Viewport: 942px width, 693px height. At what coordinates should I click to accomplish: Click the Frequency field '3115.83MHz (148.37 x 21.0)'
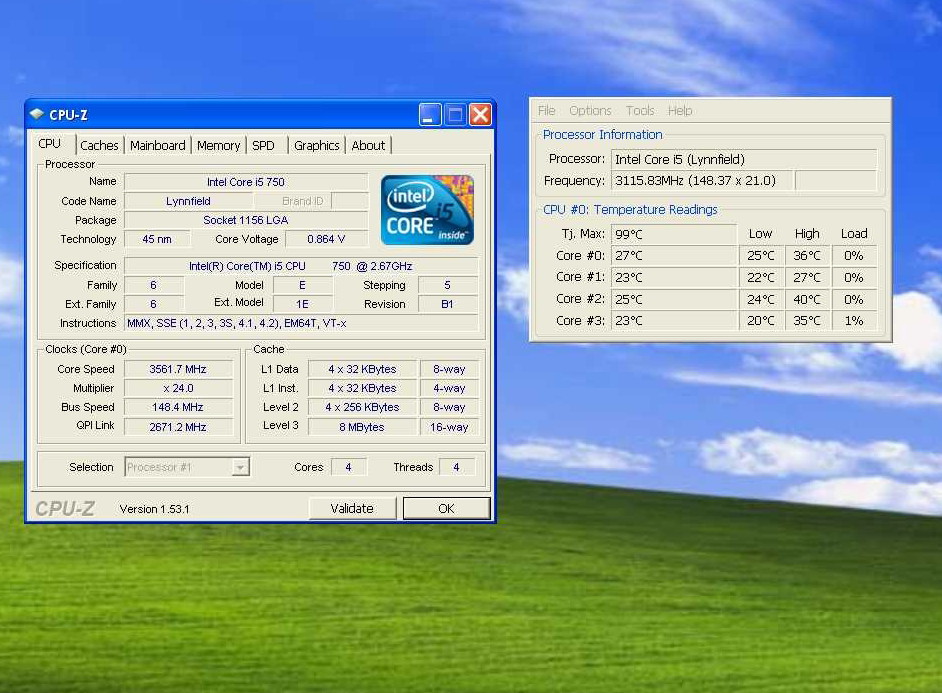(702, 180)
